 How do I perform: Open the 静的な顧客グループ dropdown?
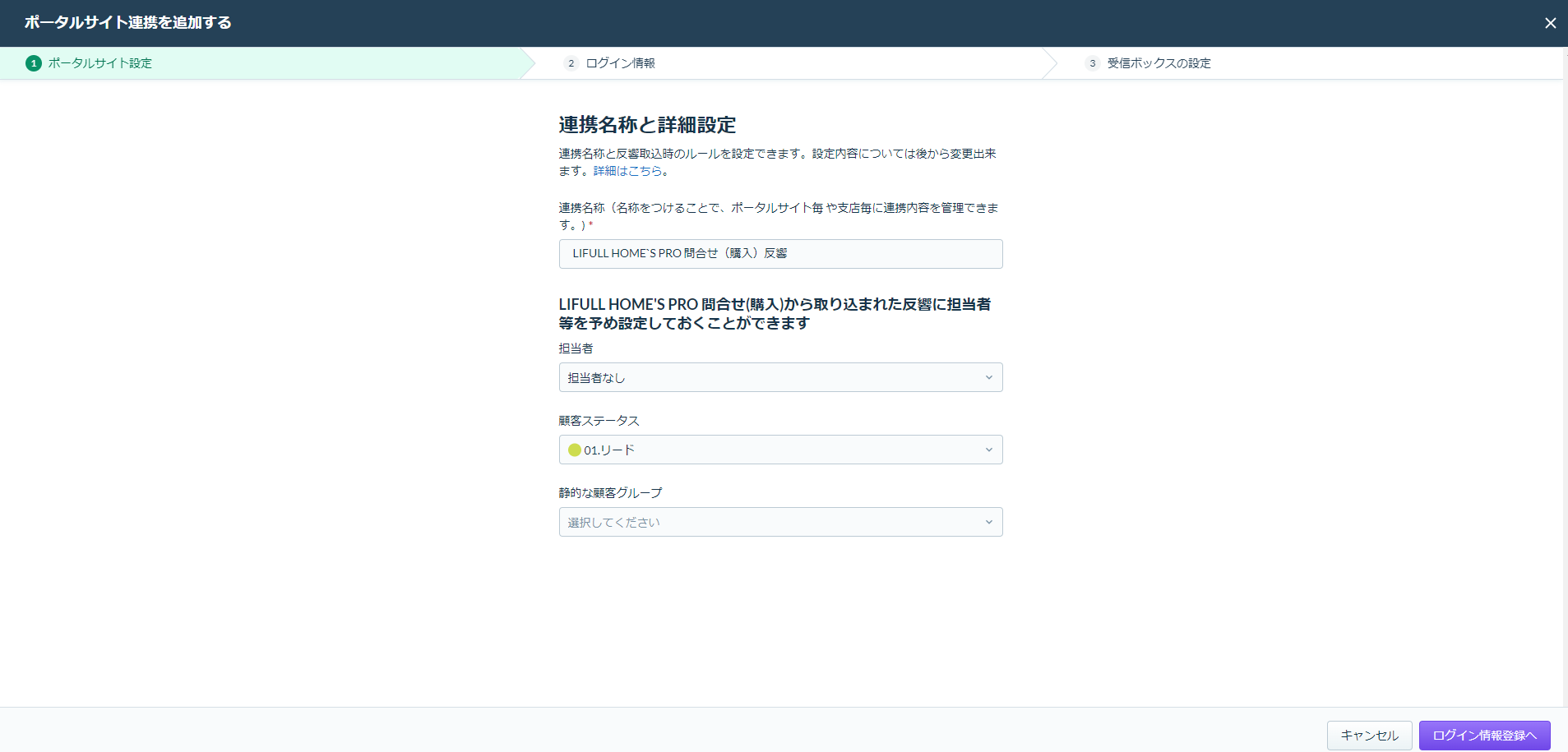click(780, 522)
